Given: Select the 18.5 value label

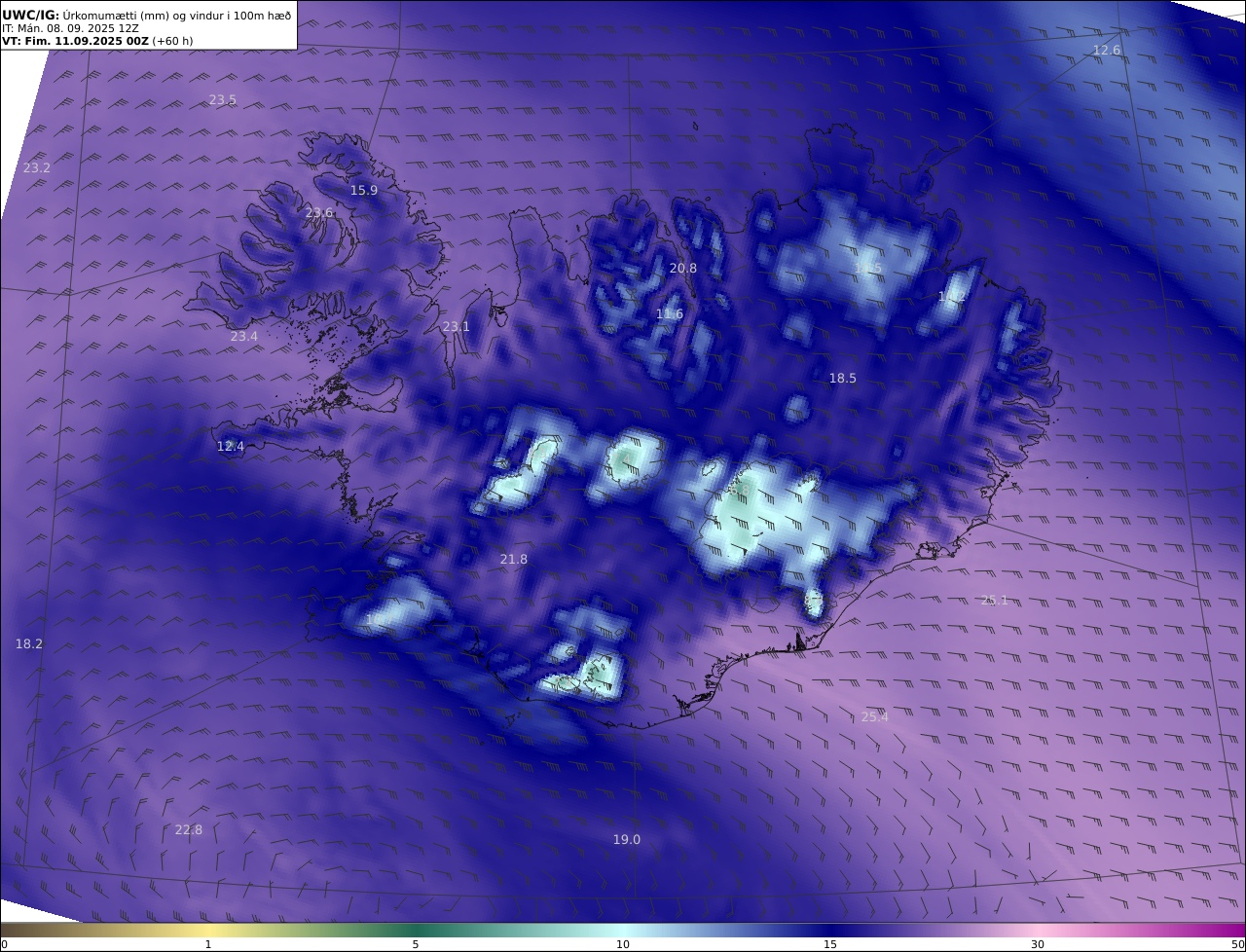Looking at the screenshot, I should click(843, 378).
